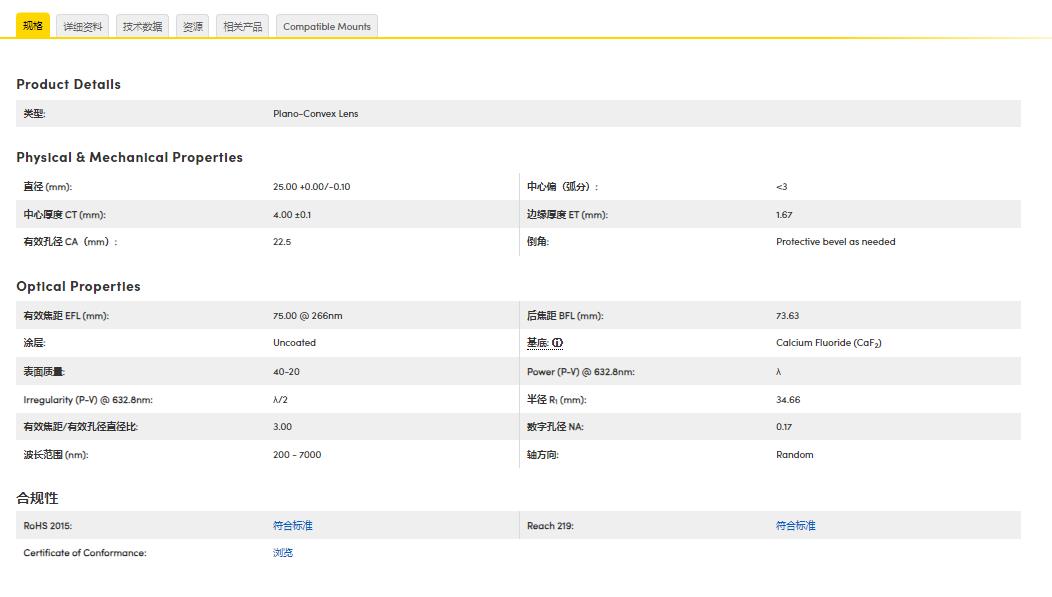The width and height of the screenshot is (1052, 597).
Task: Click 浏览 for Certificate of Conformance
Action: tap(283, 553)
